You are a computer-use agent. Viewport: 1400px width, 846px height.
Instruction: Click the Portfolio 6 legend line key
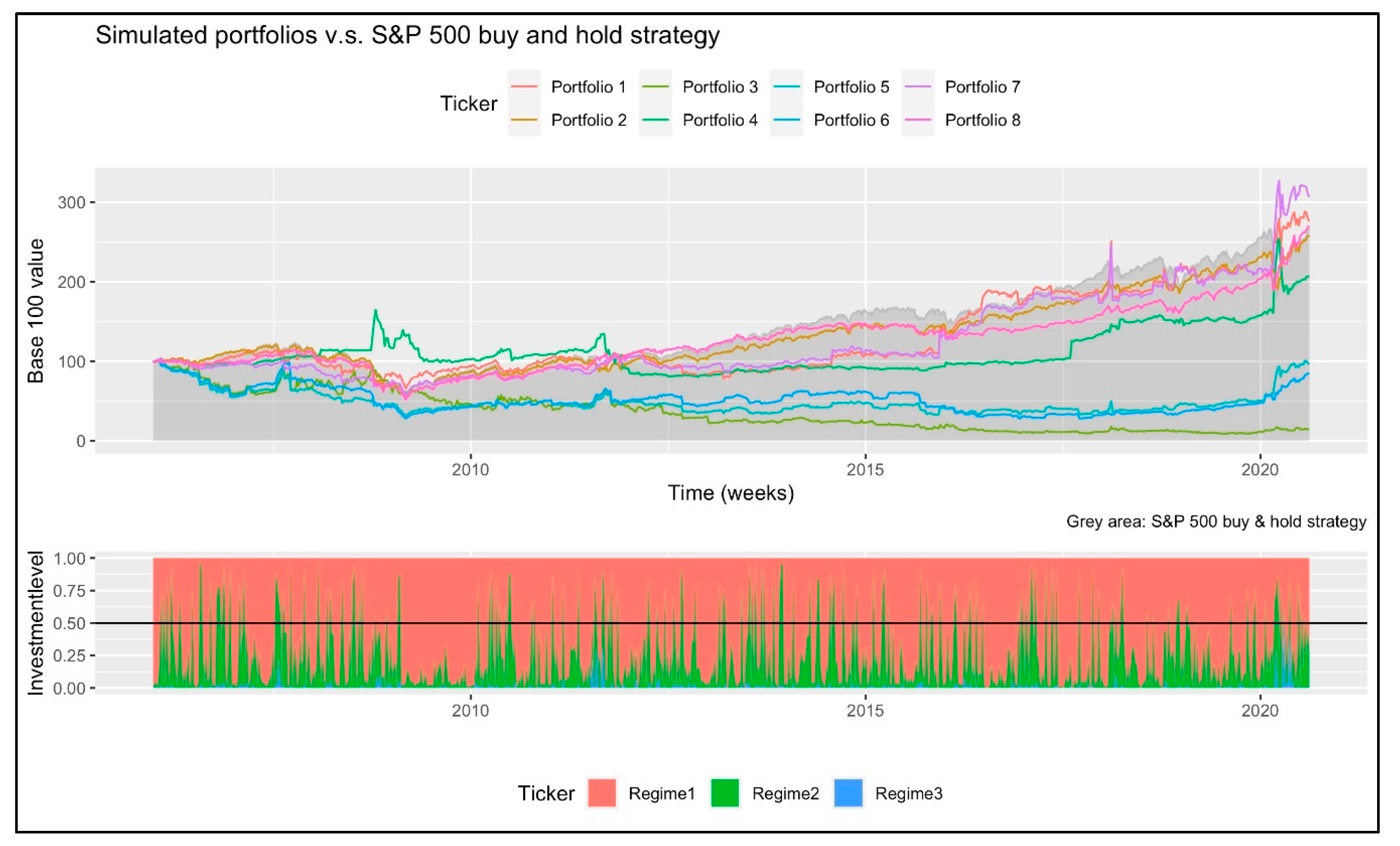[786, 120]
